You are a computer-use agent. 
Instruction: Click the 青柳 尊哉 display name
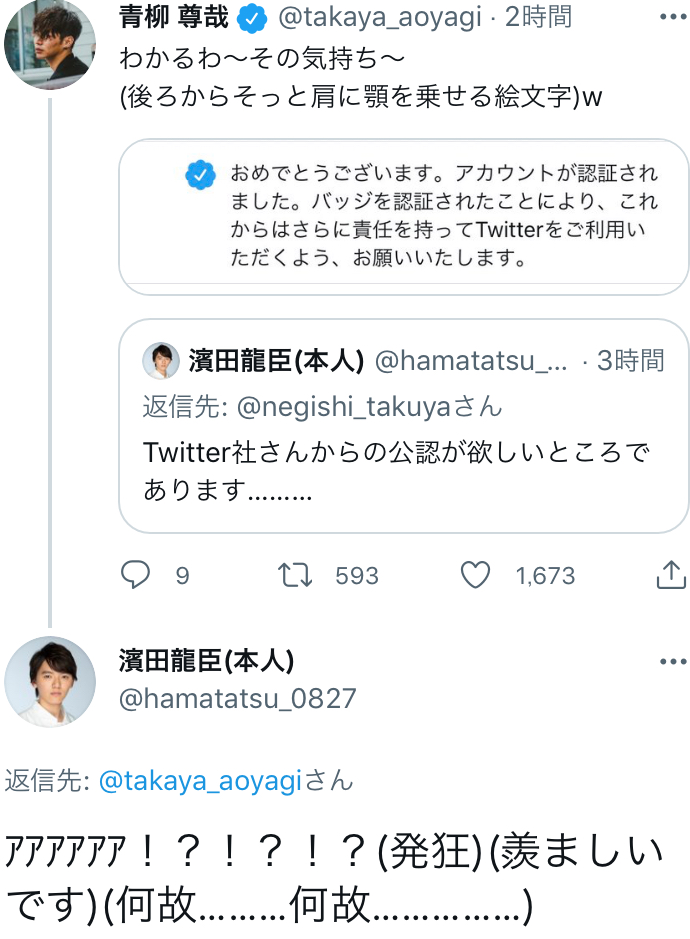(174, 17)
